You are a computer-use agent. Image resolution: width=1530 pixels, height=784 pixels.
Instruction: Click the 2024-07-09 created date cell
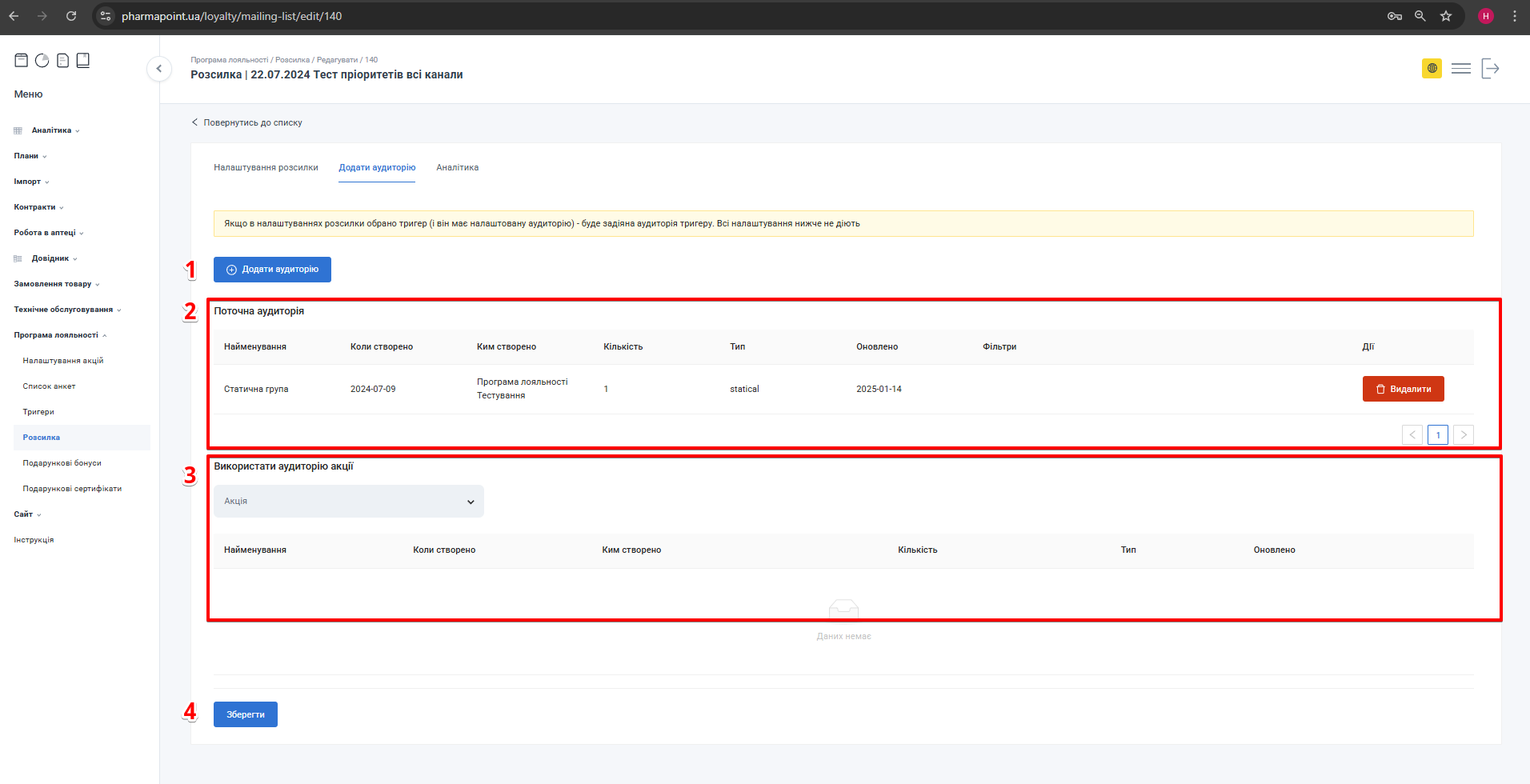point(373,390)
